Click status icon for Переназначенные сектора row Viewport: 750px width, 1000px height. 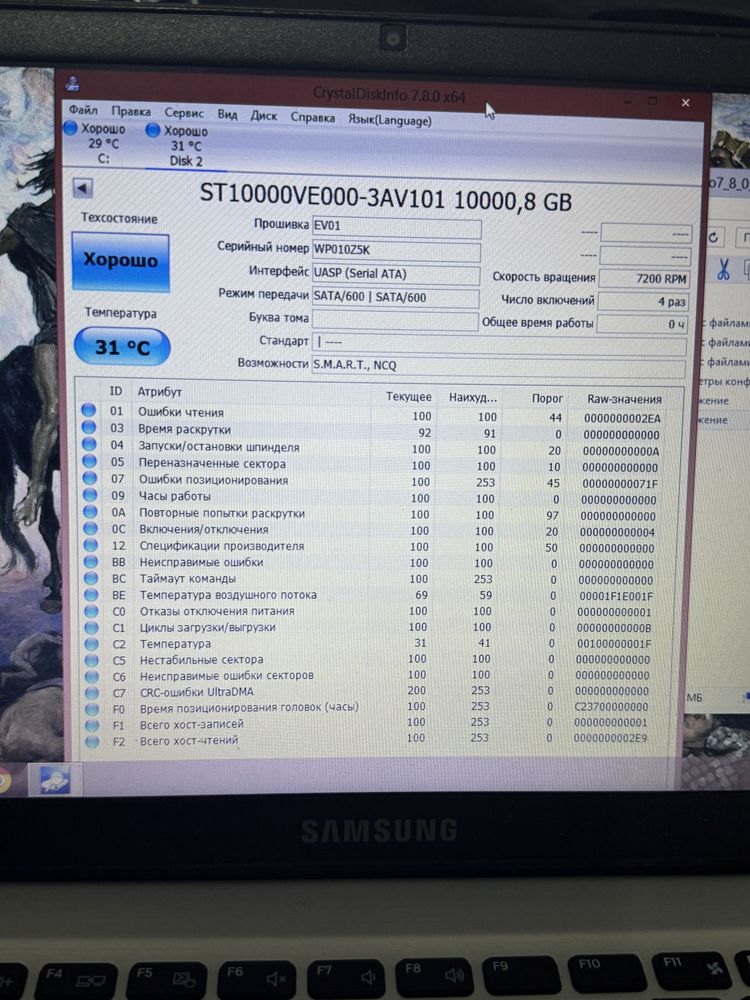point(89,460)
